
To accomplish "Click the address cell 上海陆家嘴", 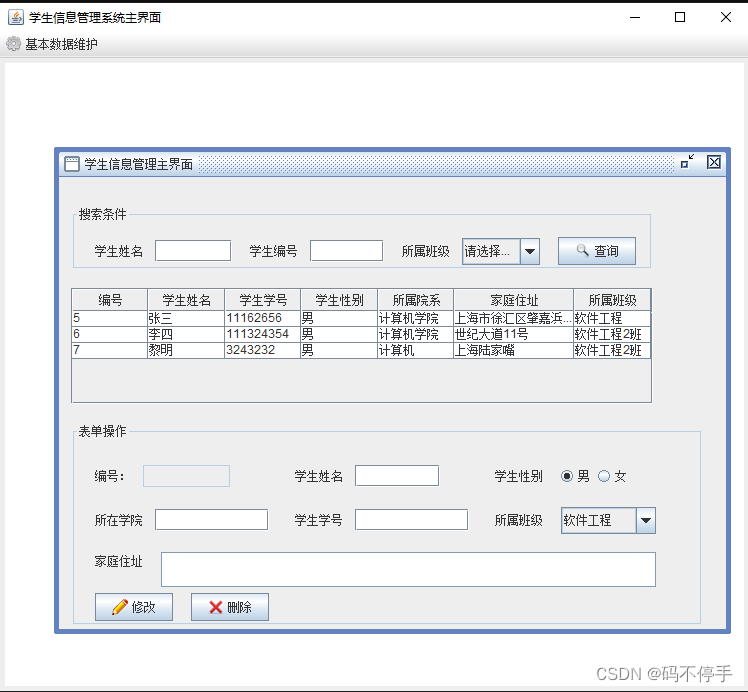I will 514,351.
